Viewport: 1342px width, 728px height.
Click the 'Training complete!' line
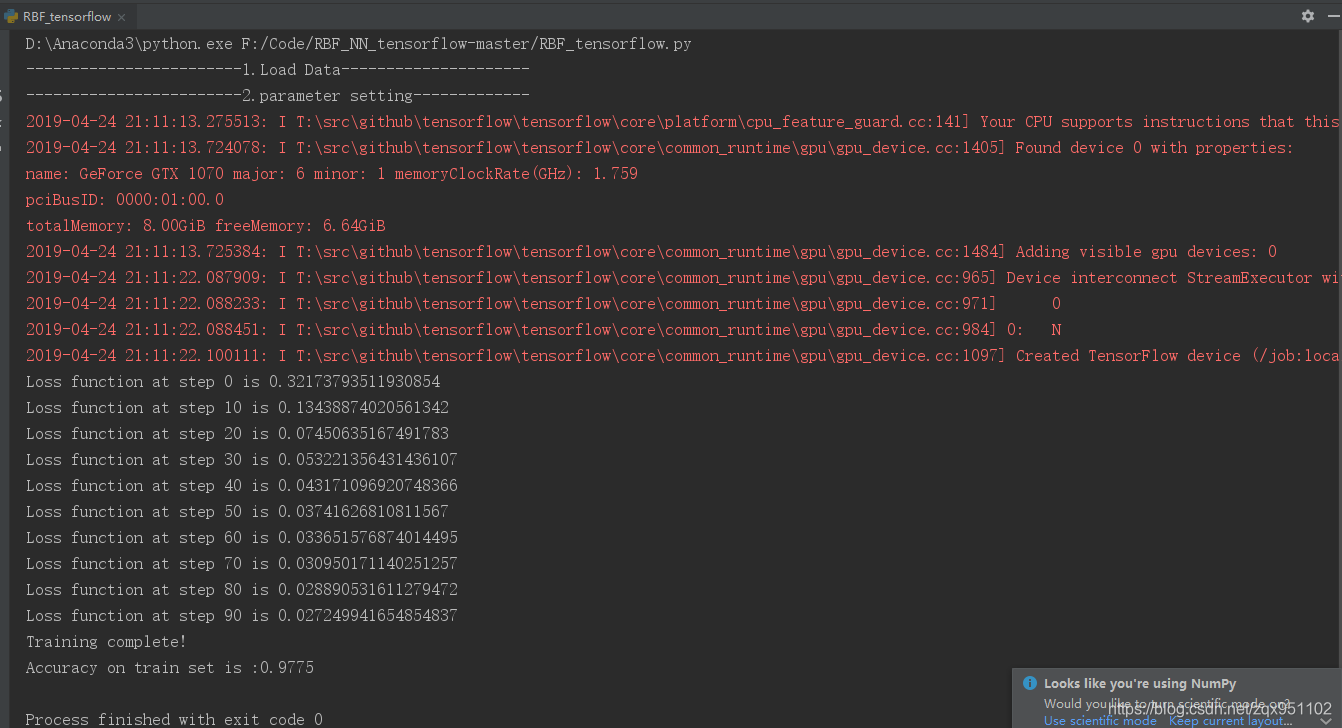106,642
